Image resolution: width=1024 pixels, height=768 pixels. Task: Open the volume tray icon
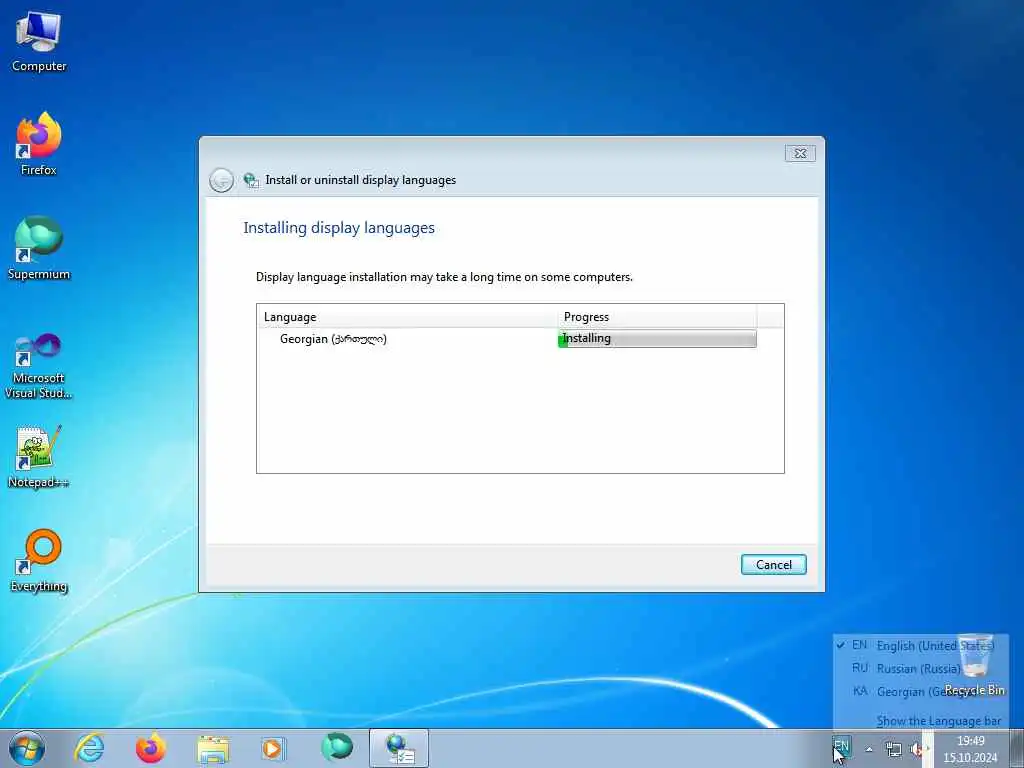[x=917, y=749]
